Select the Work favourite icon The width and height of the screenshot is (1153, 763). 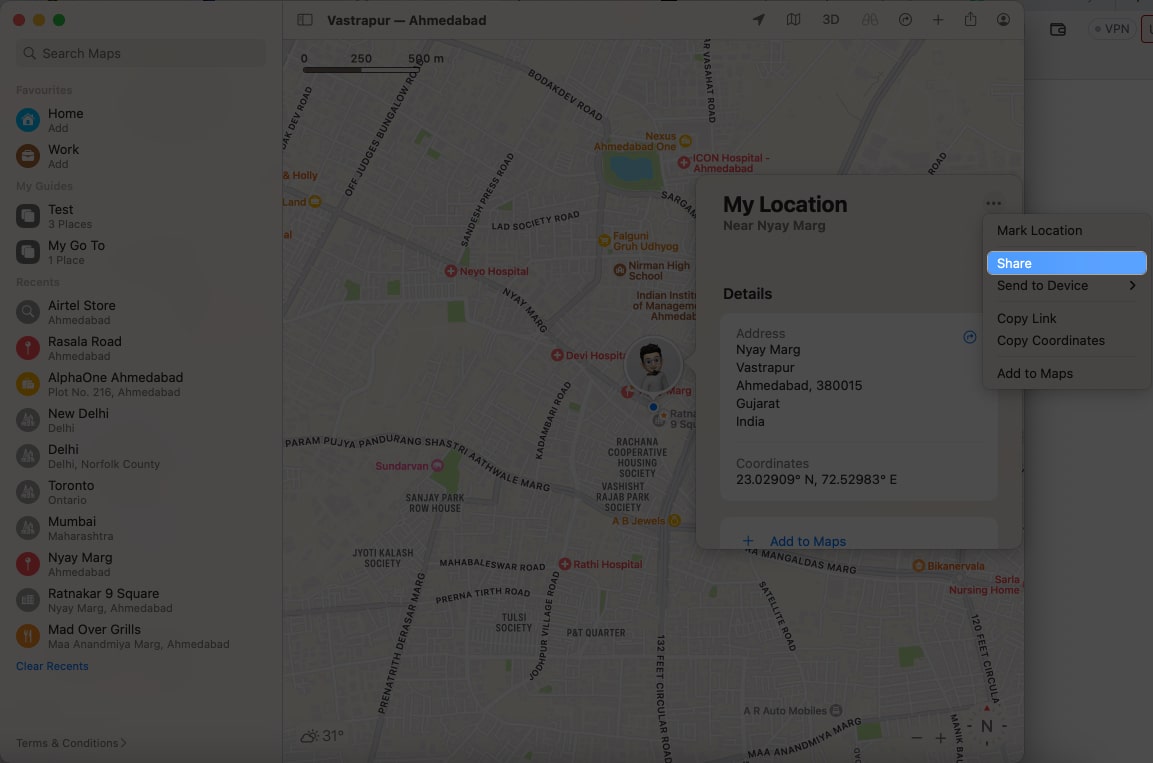click(x=28, y=156)
